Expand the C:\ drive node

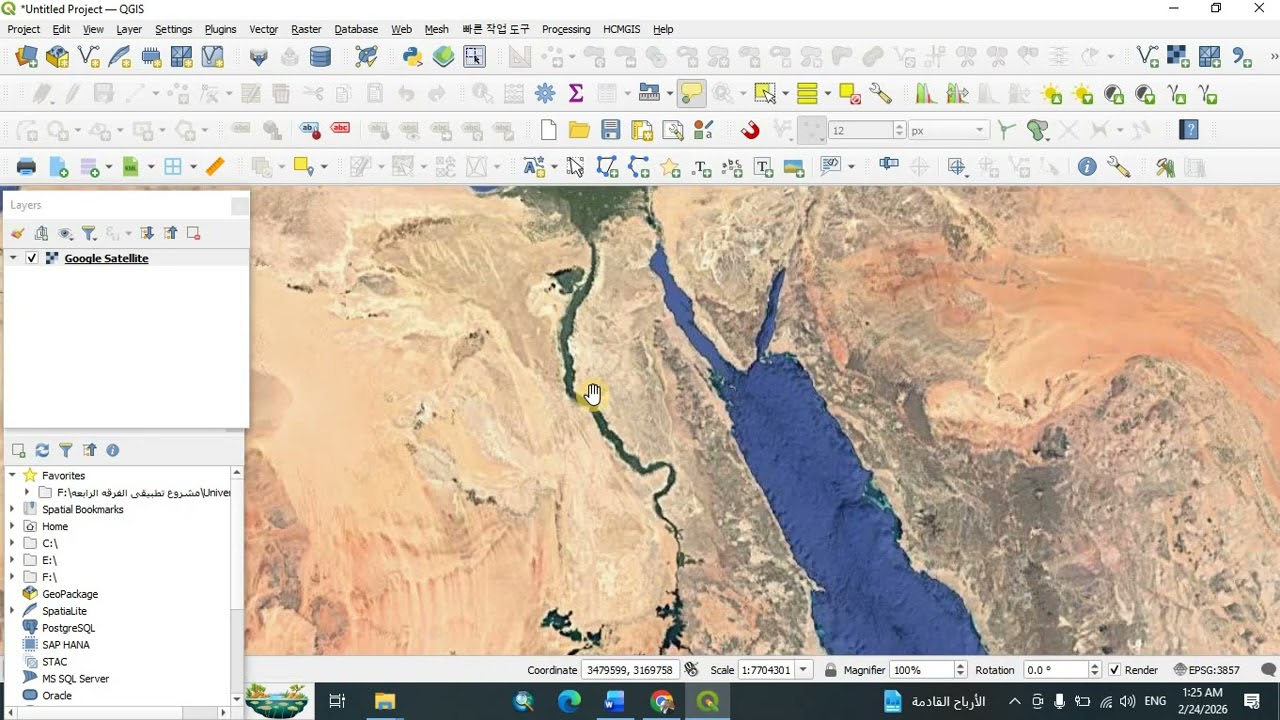click(13, 543)
